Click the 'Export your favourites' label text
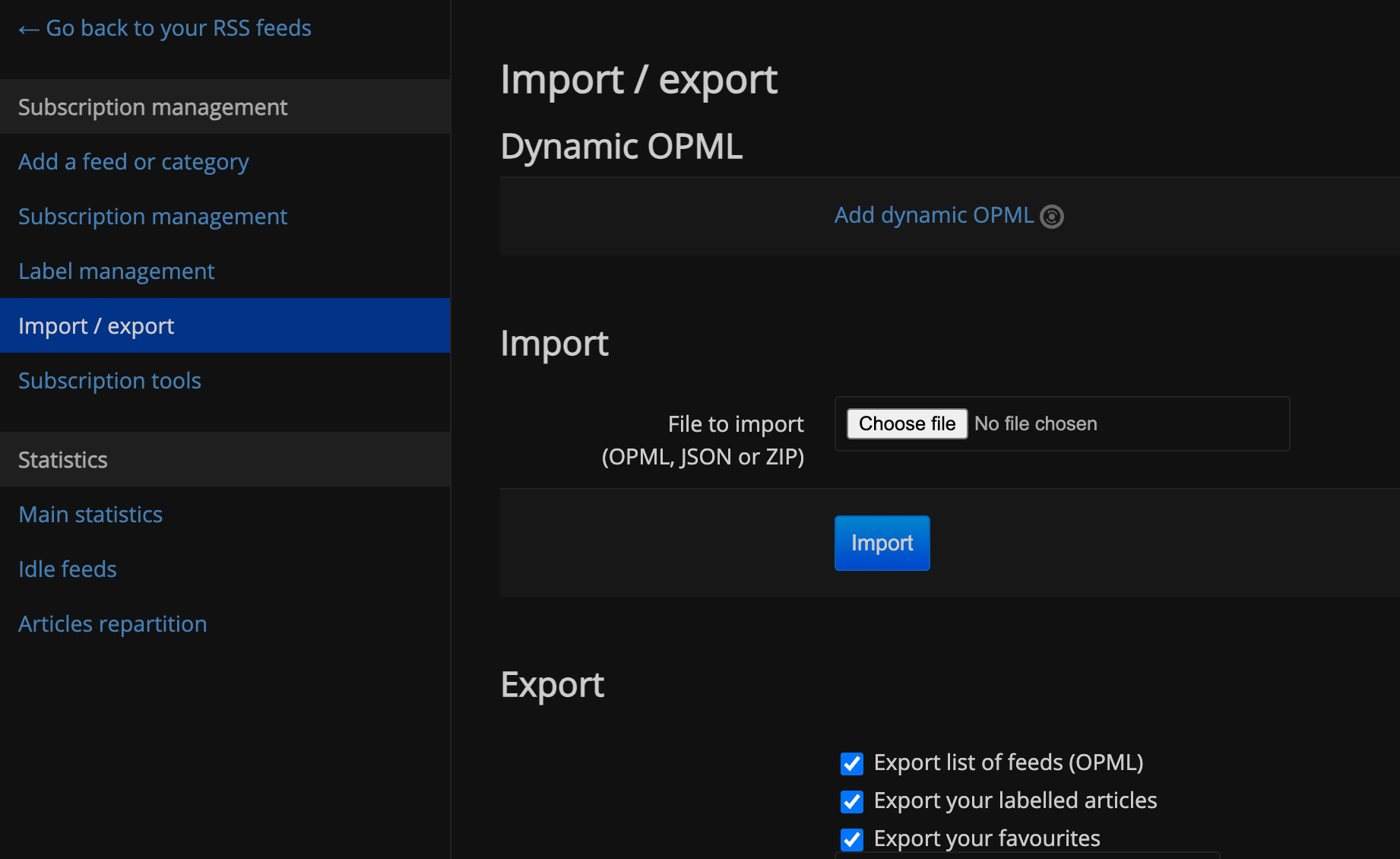 tap(987, 838)
